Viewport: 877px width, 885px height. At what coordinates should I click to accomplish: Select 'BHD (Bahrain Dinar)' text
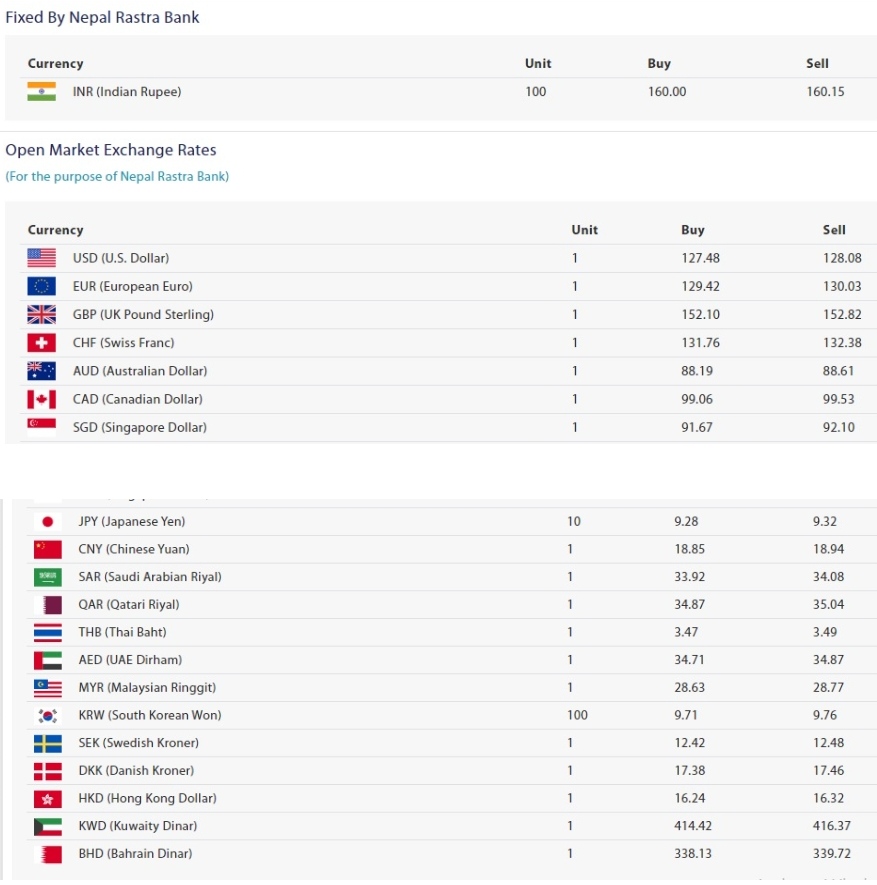(x=135, y=853)
